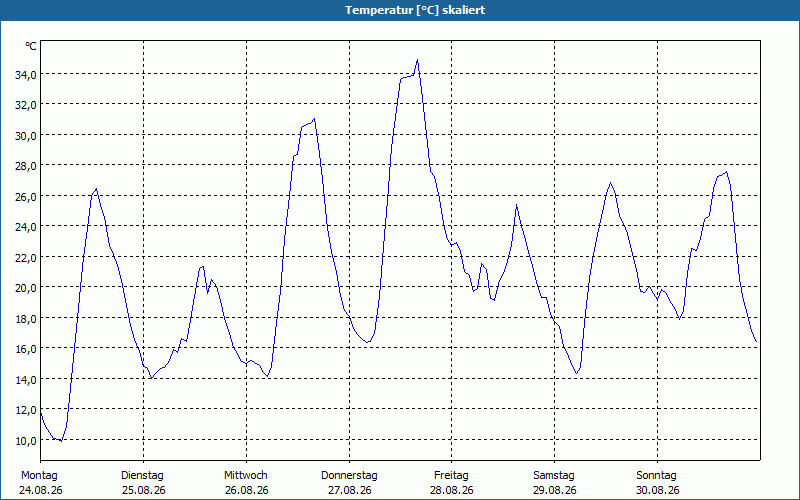Click the 10,0 axis value
The image size is (800, 500).
tap(26, 440)
